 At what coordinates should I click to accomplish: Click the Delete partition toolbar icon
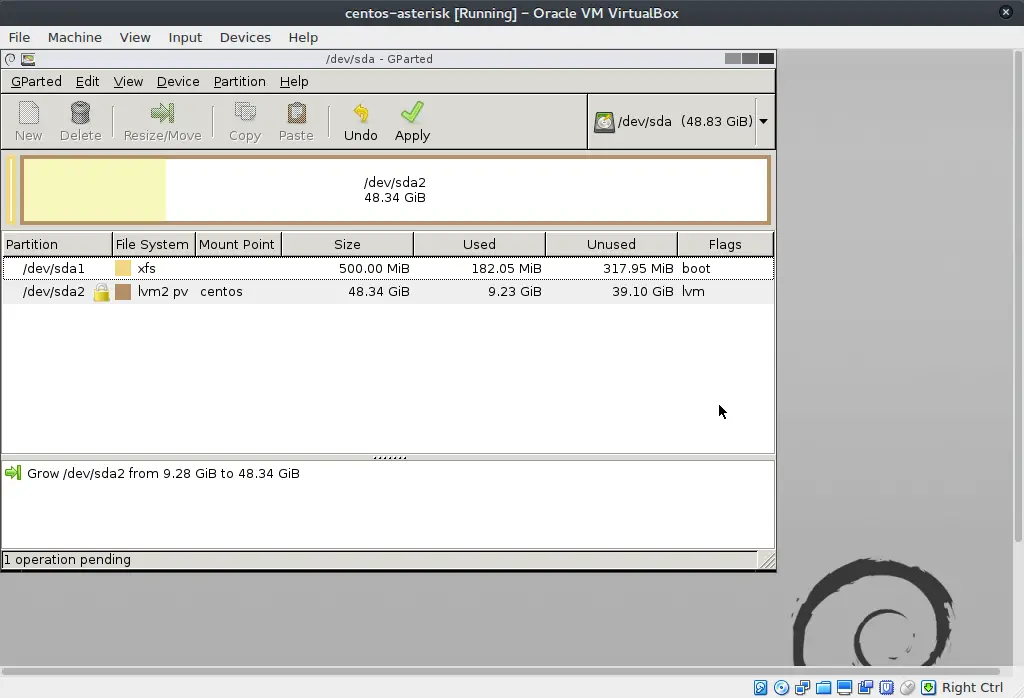[80, 114]
